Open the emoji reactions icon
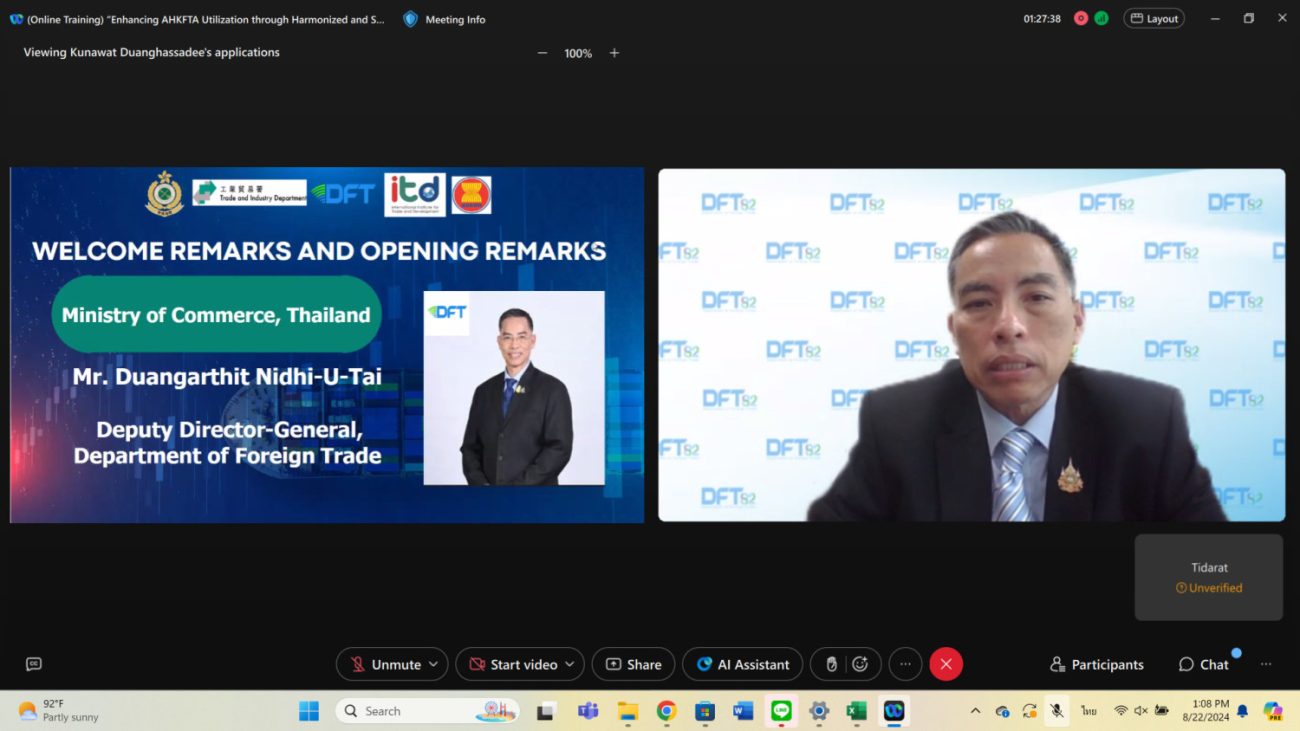Screen dimensions: 1300x731 coord(860,664)
